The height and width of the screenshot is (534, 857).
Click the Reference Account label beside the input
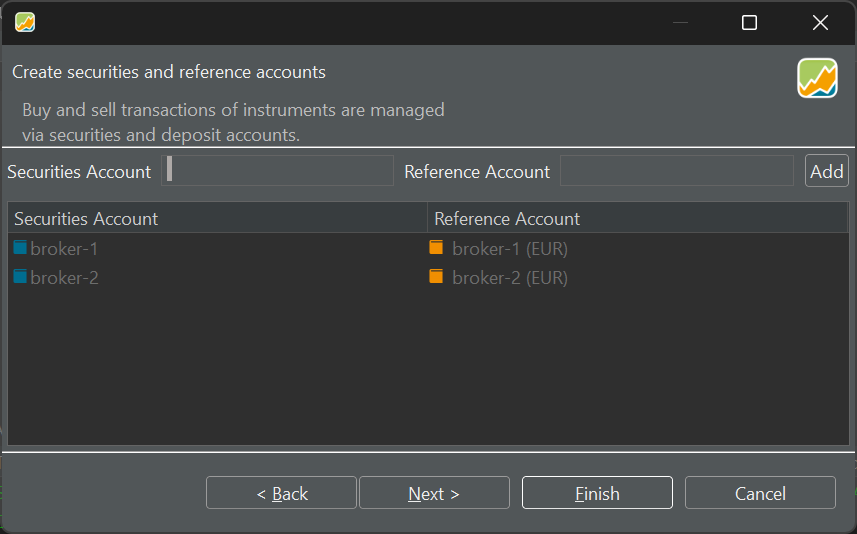pyautogui.click(x=477, y=172)
